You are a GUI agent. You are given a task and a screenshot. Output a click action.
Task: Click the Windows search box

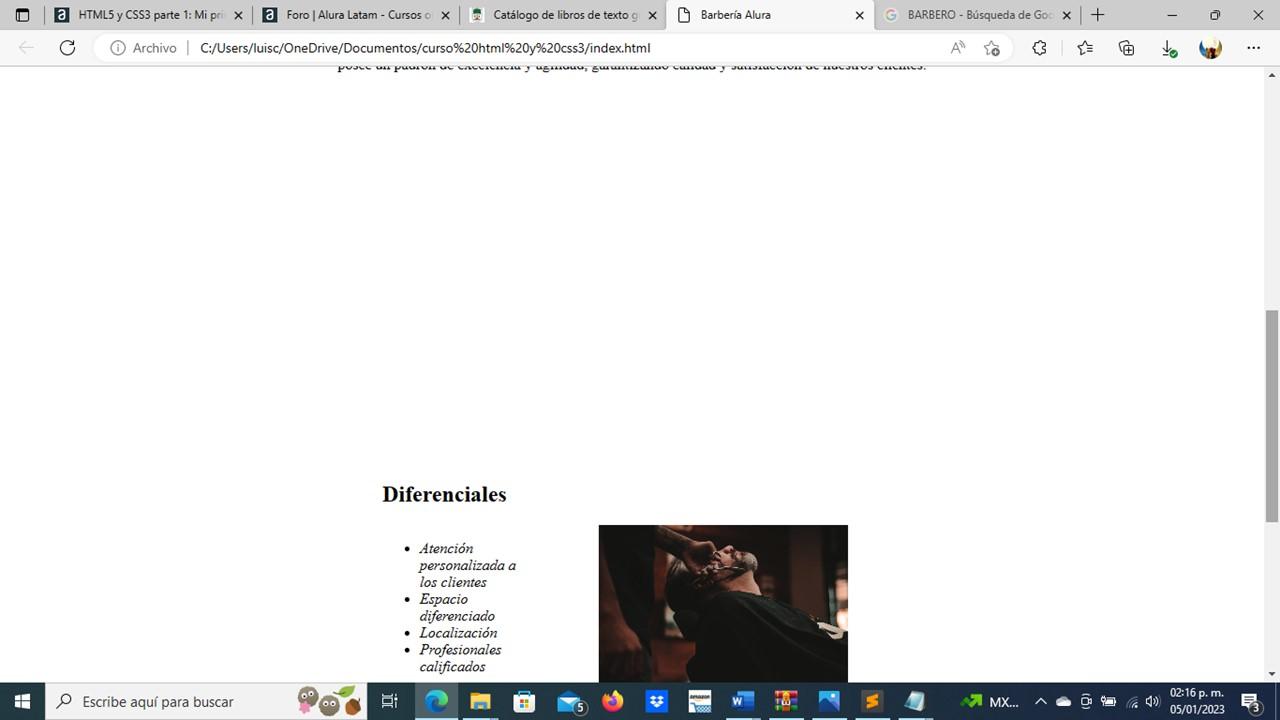207,701
